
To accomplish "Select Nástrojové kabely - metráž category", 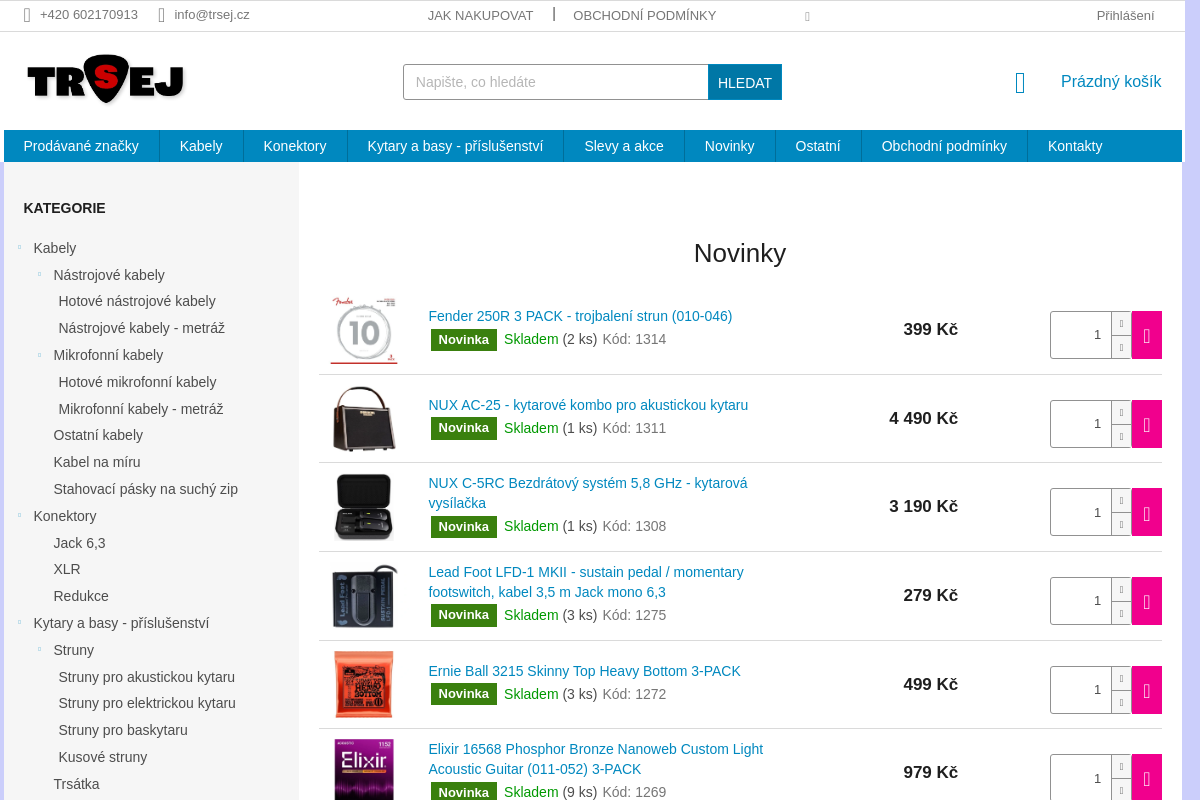I will 141,328.
